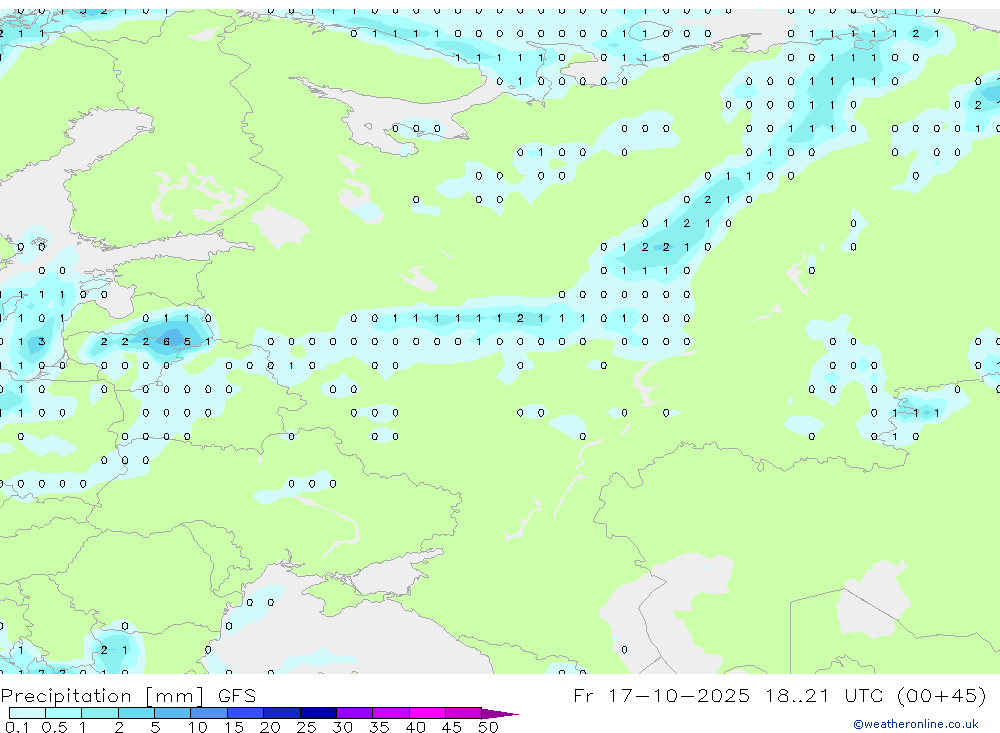This screenshot has height=733, width=1000.
Task: Click the '0.1' legend label
Action: [17, 727]
